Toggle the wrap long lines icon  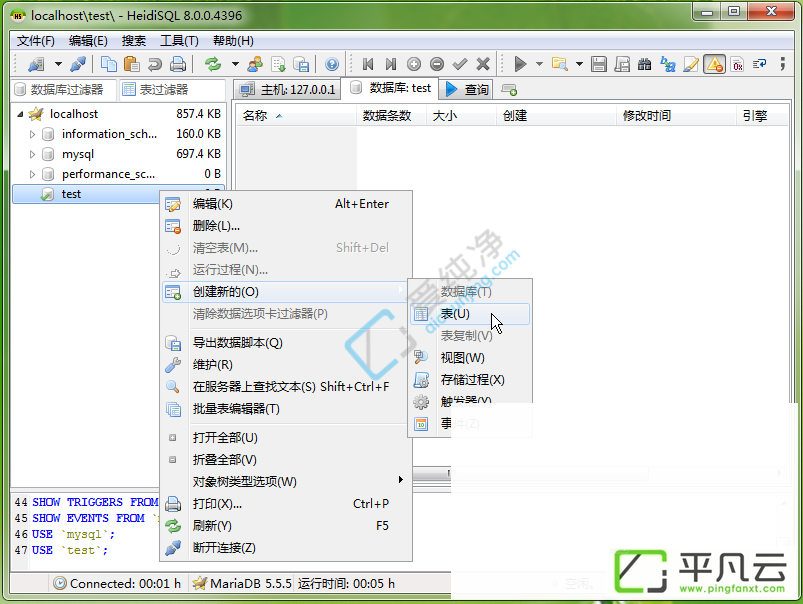coord(760,64)
